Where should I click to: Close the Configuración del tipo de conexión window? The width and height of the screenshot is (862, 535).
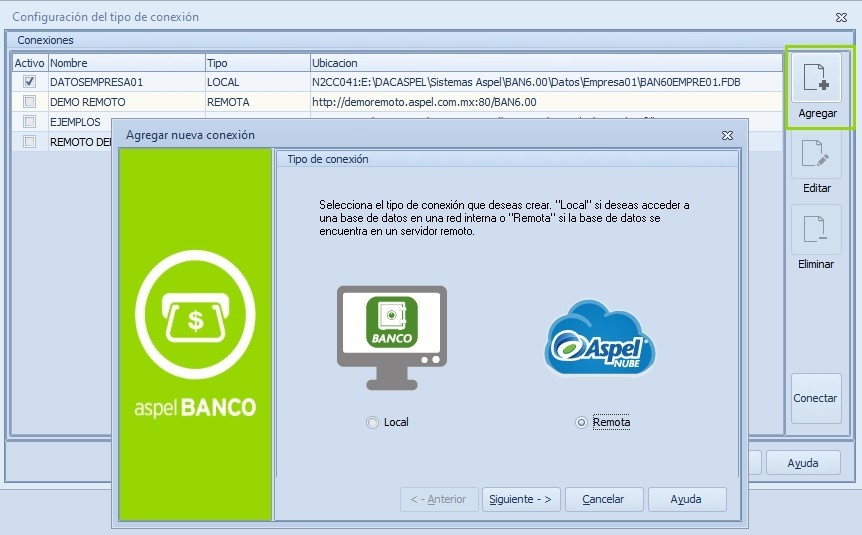coord(841,17)
